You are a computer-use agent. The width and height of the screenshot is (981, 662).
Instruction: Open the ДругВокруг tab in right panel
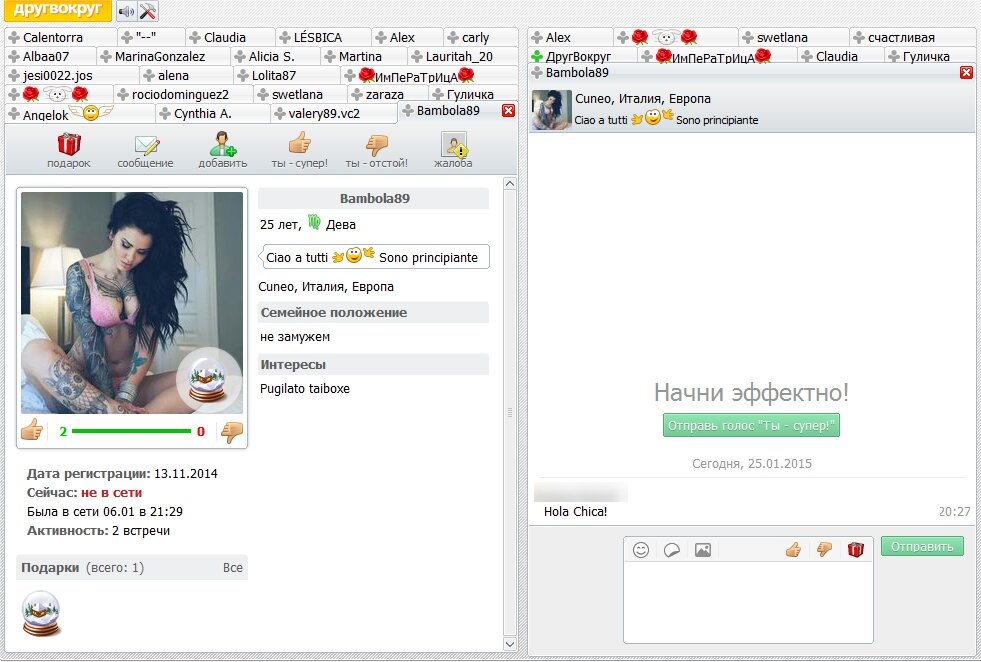pos(578,57)
